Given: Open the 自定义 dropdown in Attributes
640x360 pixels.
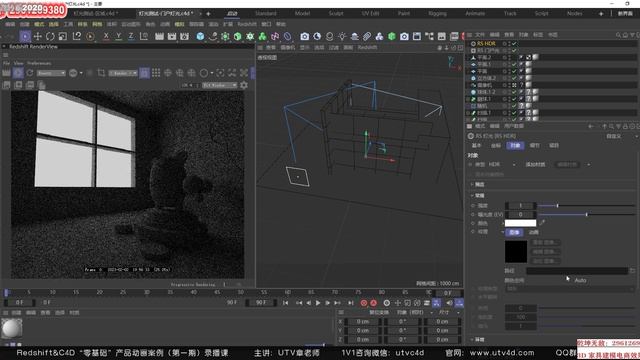Looking at the screenshot, I should point(621,136).
